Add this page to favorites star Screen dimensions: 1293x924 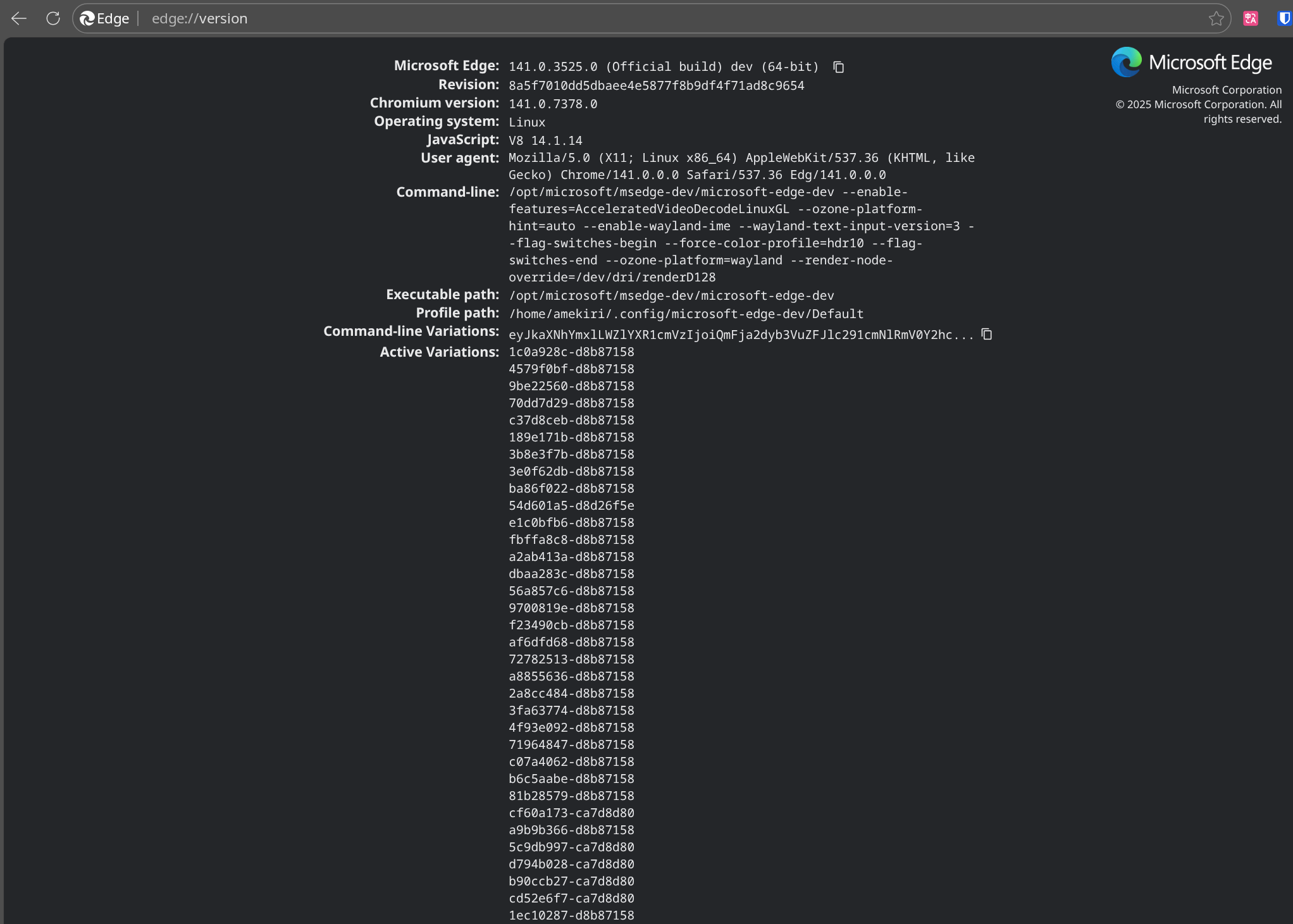pos(1216,18)
